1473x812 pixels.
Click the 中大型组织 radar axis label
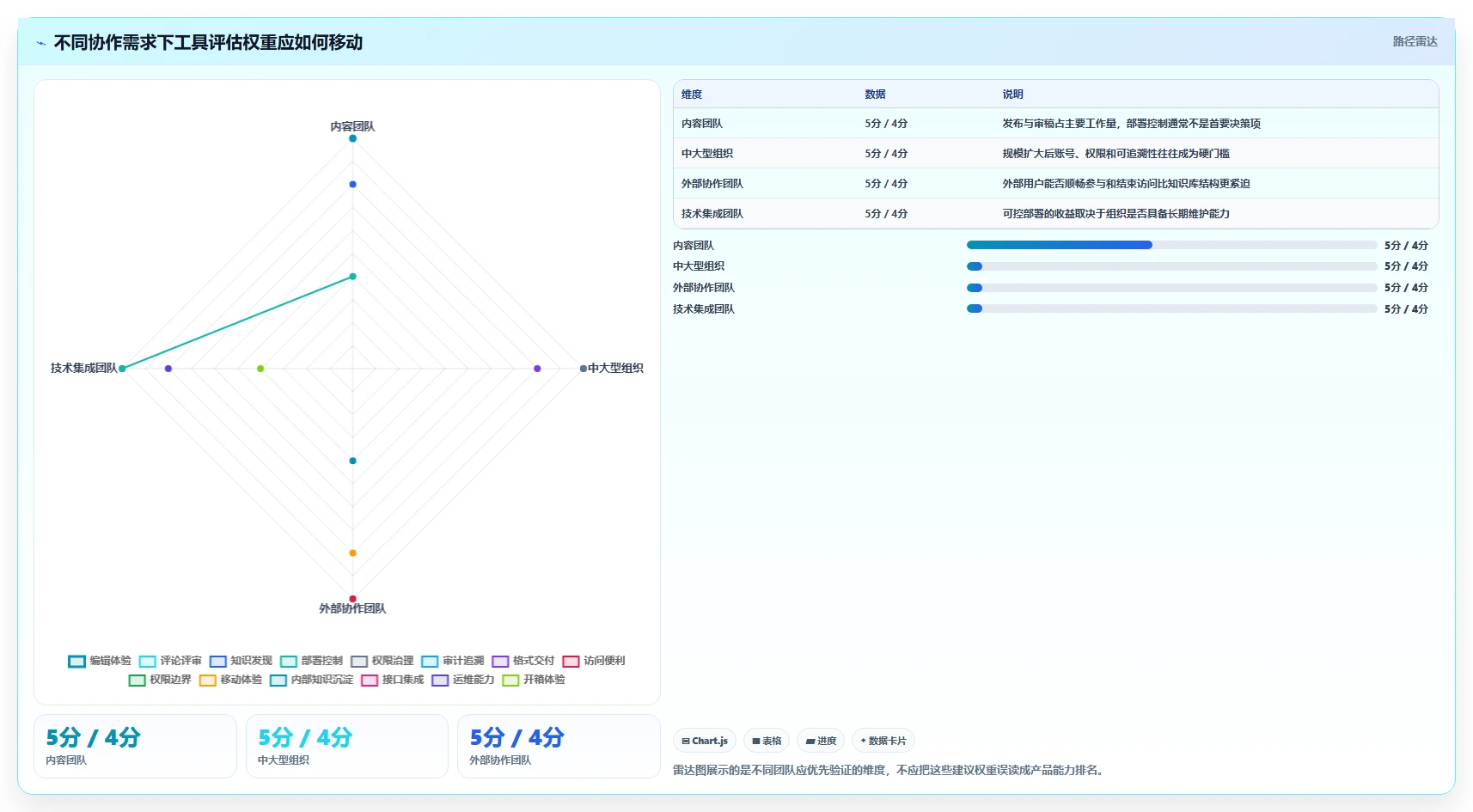[615, 368]
